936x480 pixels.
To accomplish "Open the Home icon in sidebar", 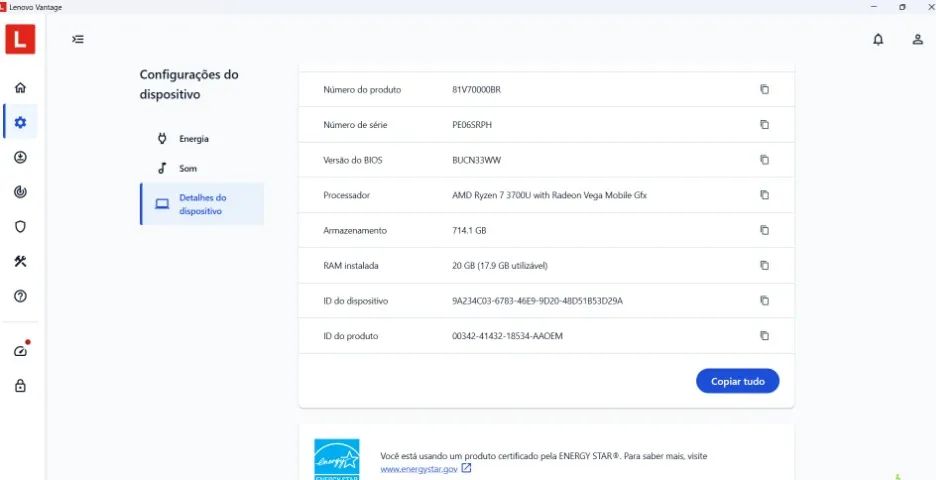I will tap(20, 88).
